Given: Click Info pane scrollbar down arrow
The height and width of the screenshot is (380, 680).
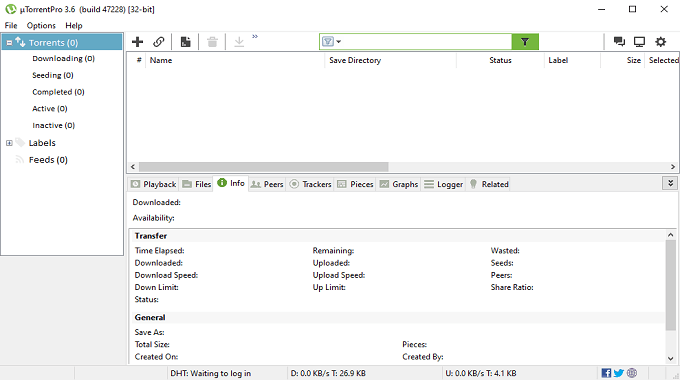Looking at the screenshot, I should pyautogui.click(x=670, y=358).
